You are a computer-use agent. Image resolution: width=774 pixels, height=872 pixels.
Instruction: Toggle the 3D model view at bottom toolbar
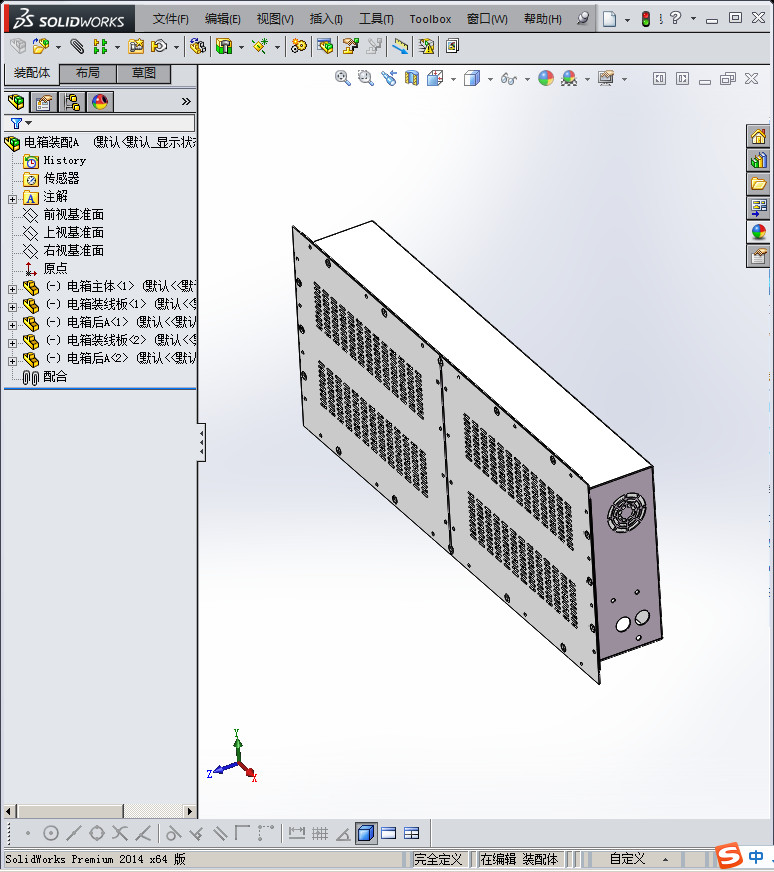coord(366,833)
